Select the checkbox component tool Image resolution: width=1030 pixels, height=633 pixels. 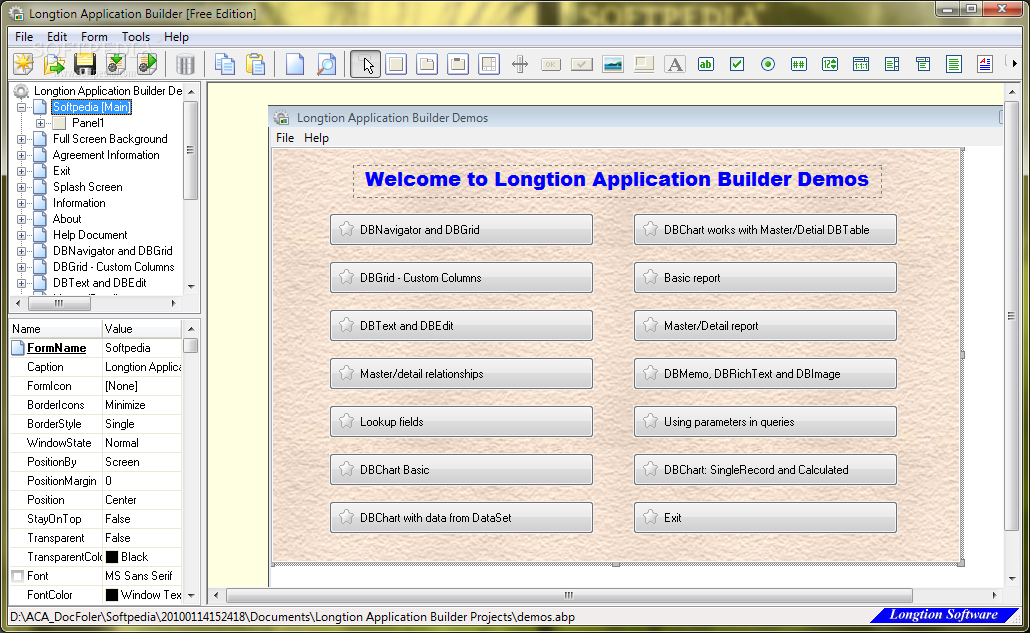[x=736, y=64]
